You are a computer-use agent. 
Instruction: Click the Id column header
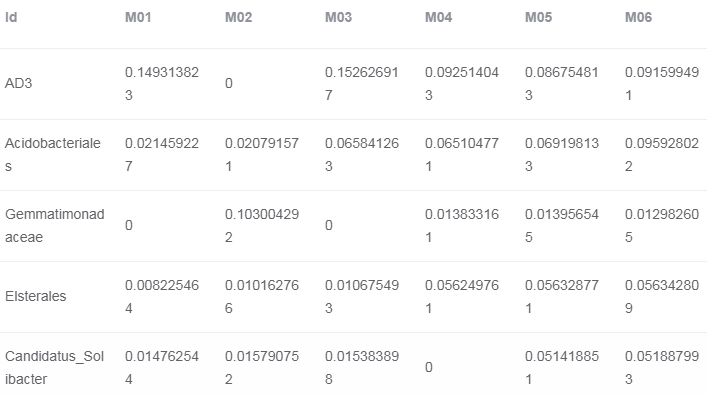coord(11,17)
